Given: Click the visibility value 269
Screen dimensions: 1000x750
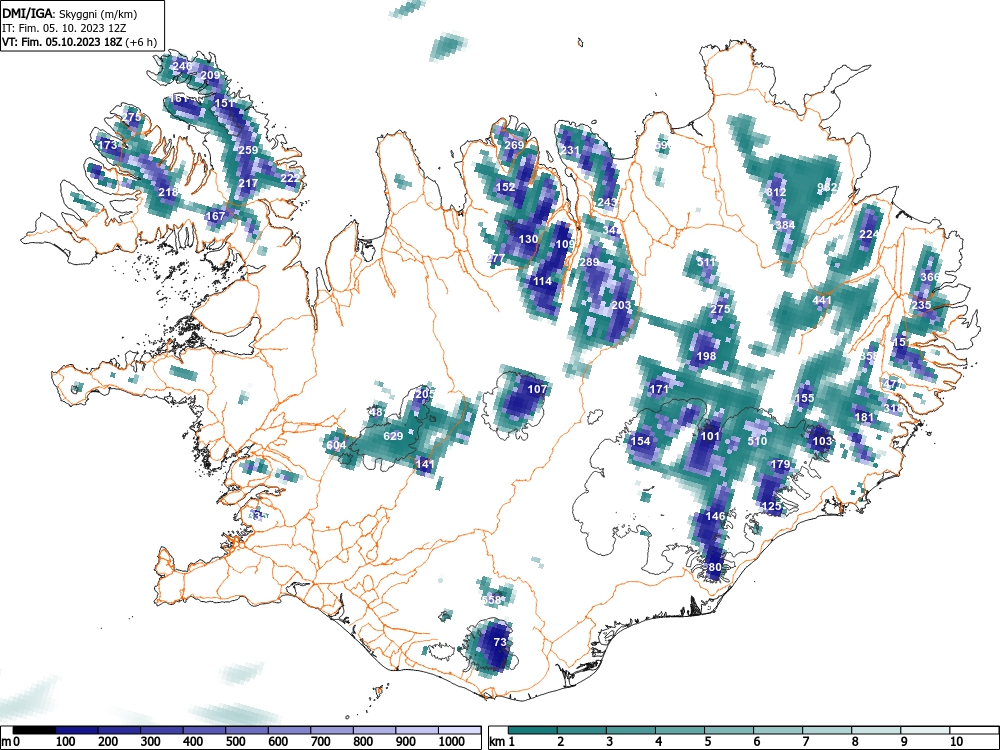Looking at the screenshot, I should click(514, 145).
